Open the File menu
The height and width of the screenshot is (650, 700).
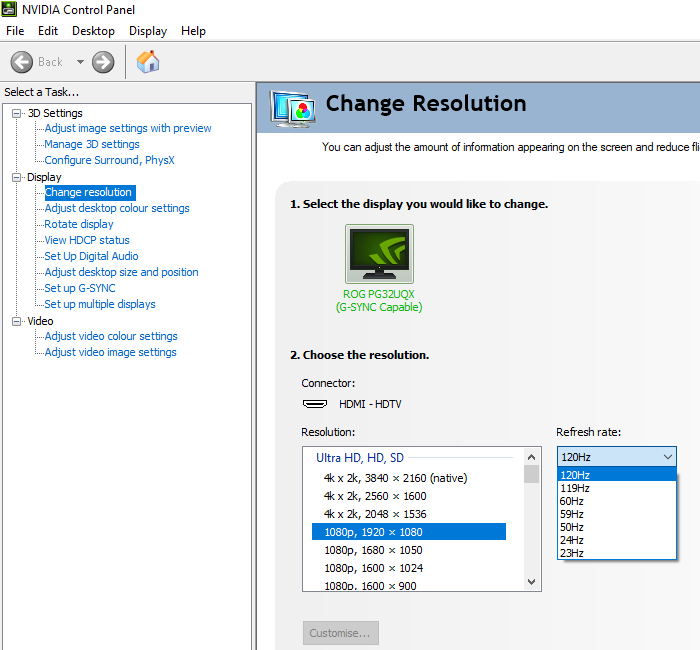[x=15, y=31]
